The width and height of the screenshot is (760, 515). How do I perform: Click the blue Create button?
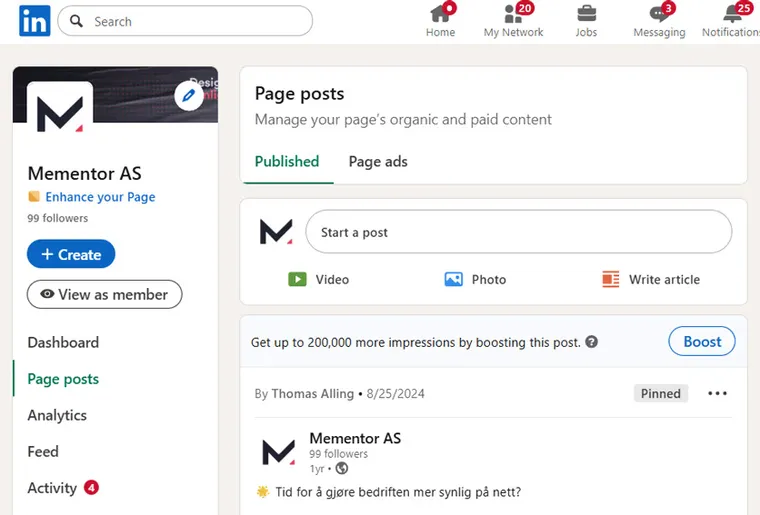71,254
